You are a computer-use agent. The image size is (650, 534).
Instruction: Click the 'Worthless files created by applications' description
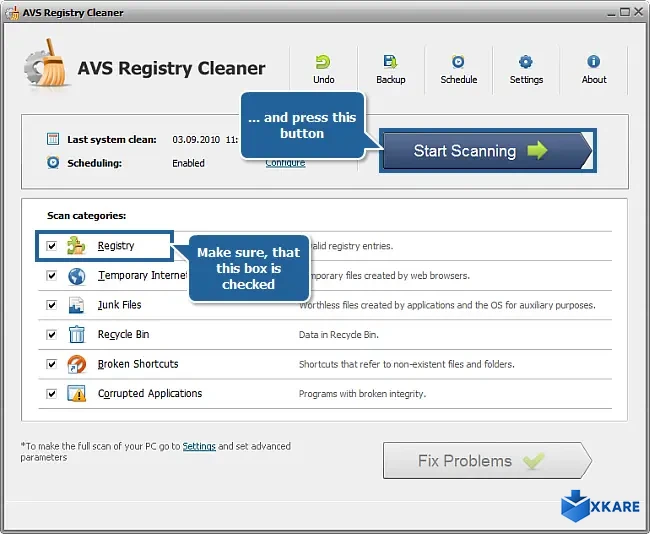[447, 306]
